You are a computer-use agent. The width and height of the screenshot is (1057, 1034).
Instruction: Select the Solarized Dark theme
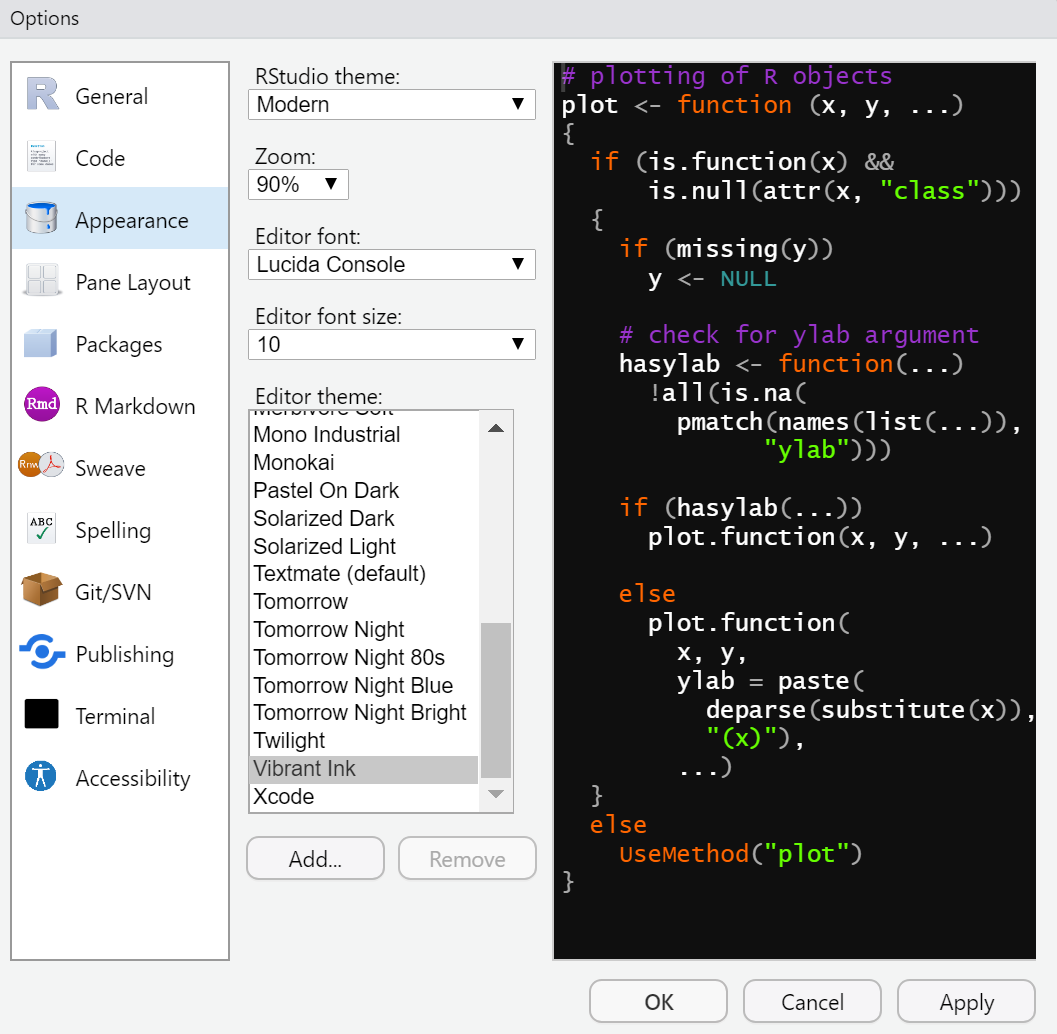click(364, 518)
